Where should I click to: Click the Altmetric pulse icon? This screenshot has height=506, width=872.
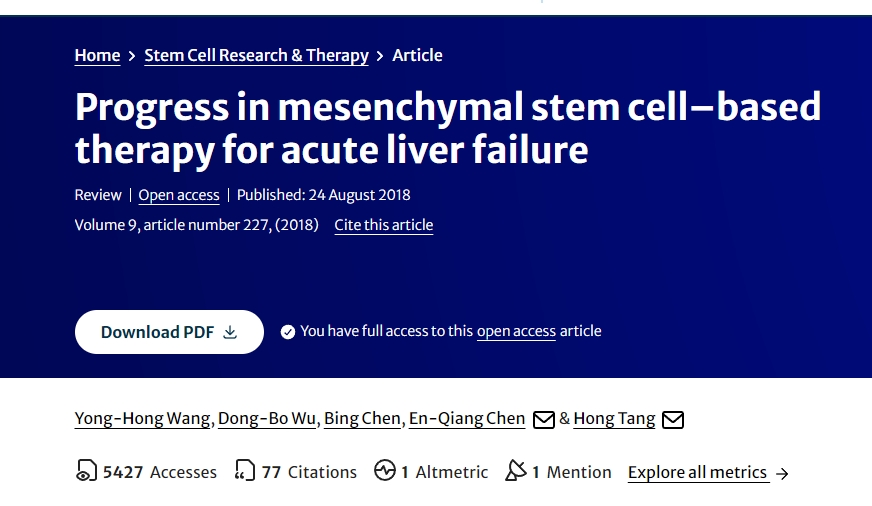click(385, 472)
